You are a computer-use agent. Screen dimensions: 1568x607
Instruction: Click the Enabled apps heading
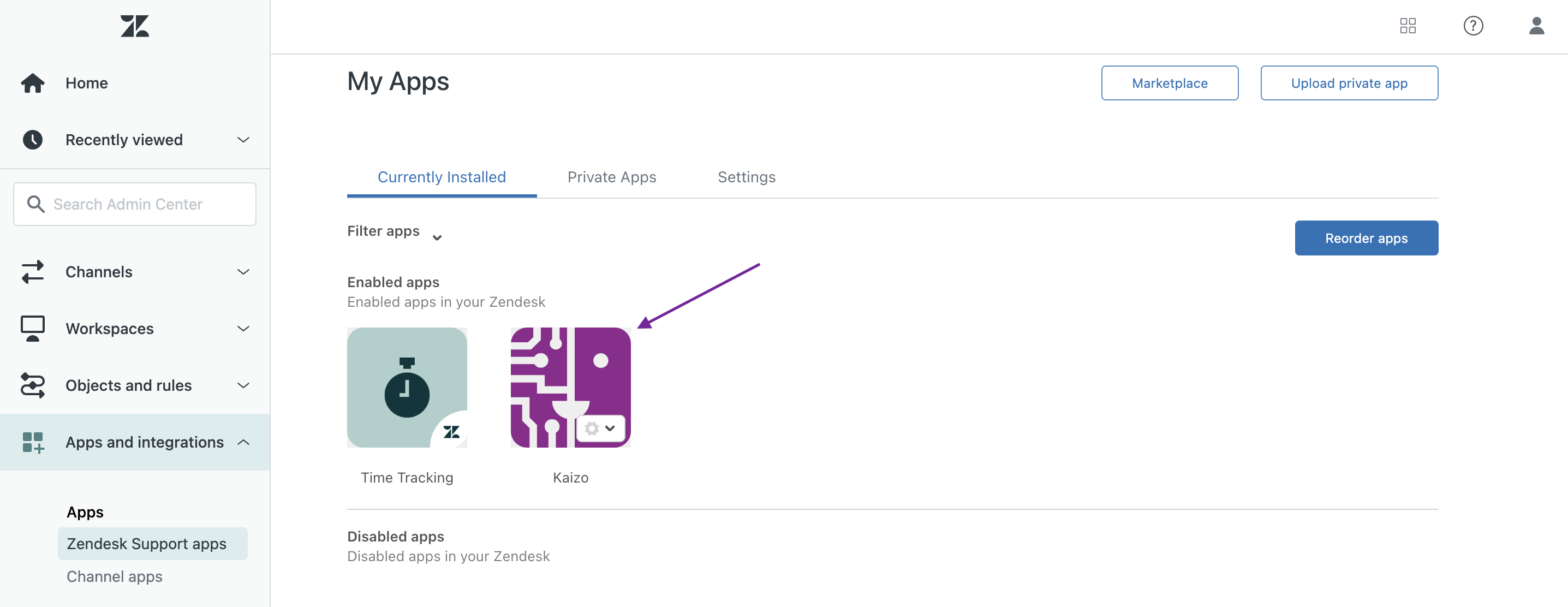pyautogui.click(x=392, y=283)
